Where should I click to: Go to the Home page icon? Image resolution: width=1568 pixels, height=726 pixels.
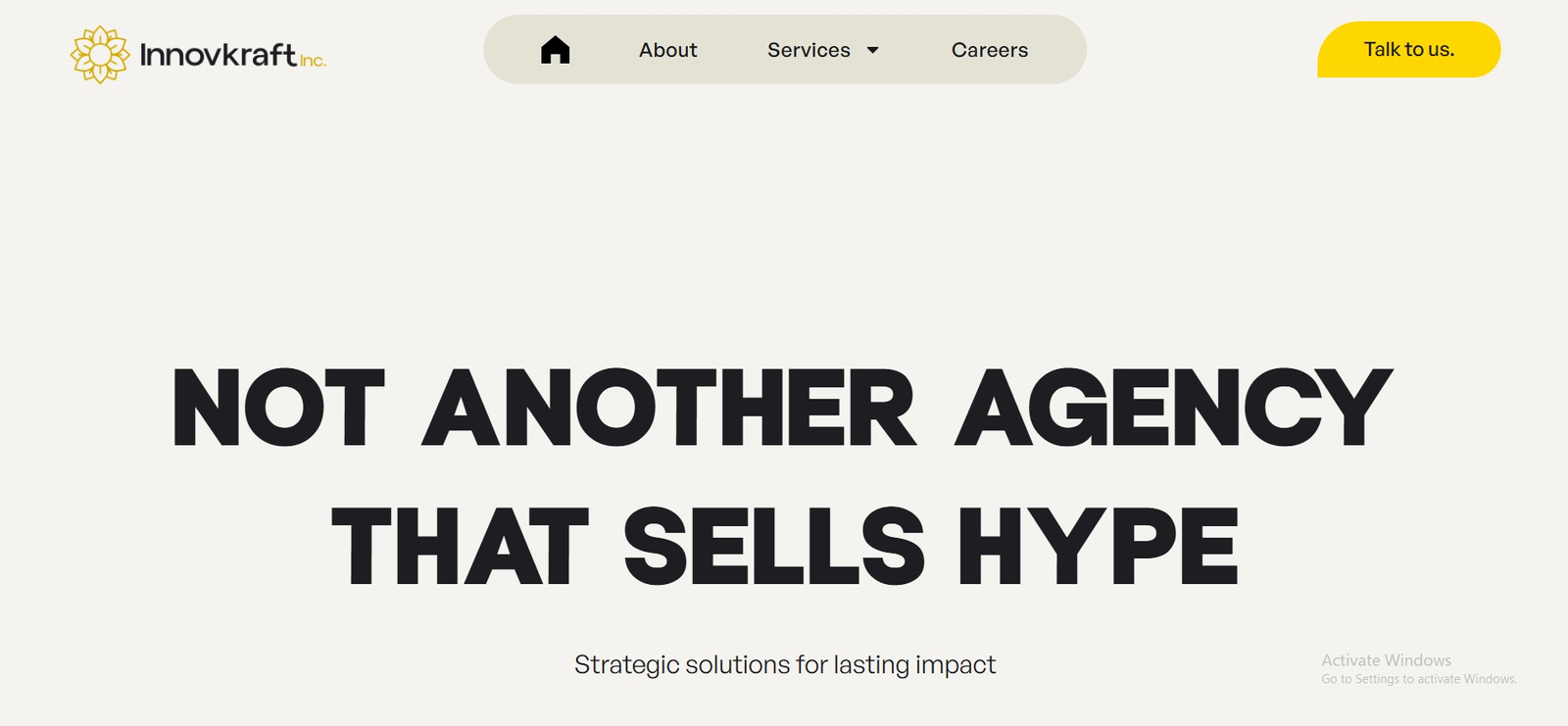pos(555,49)
